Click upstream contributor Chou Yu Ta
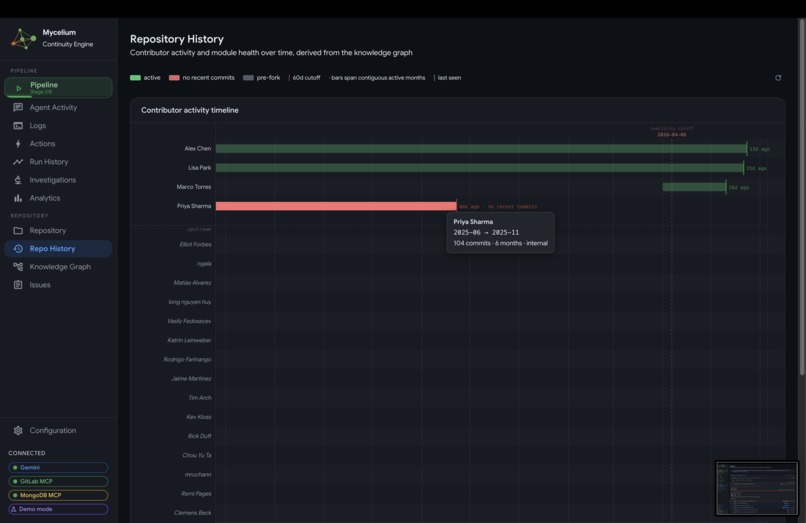This screenshot has width=806, height=523. pos(197,455)
